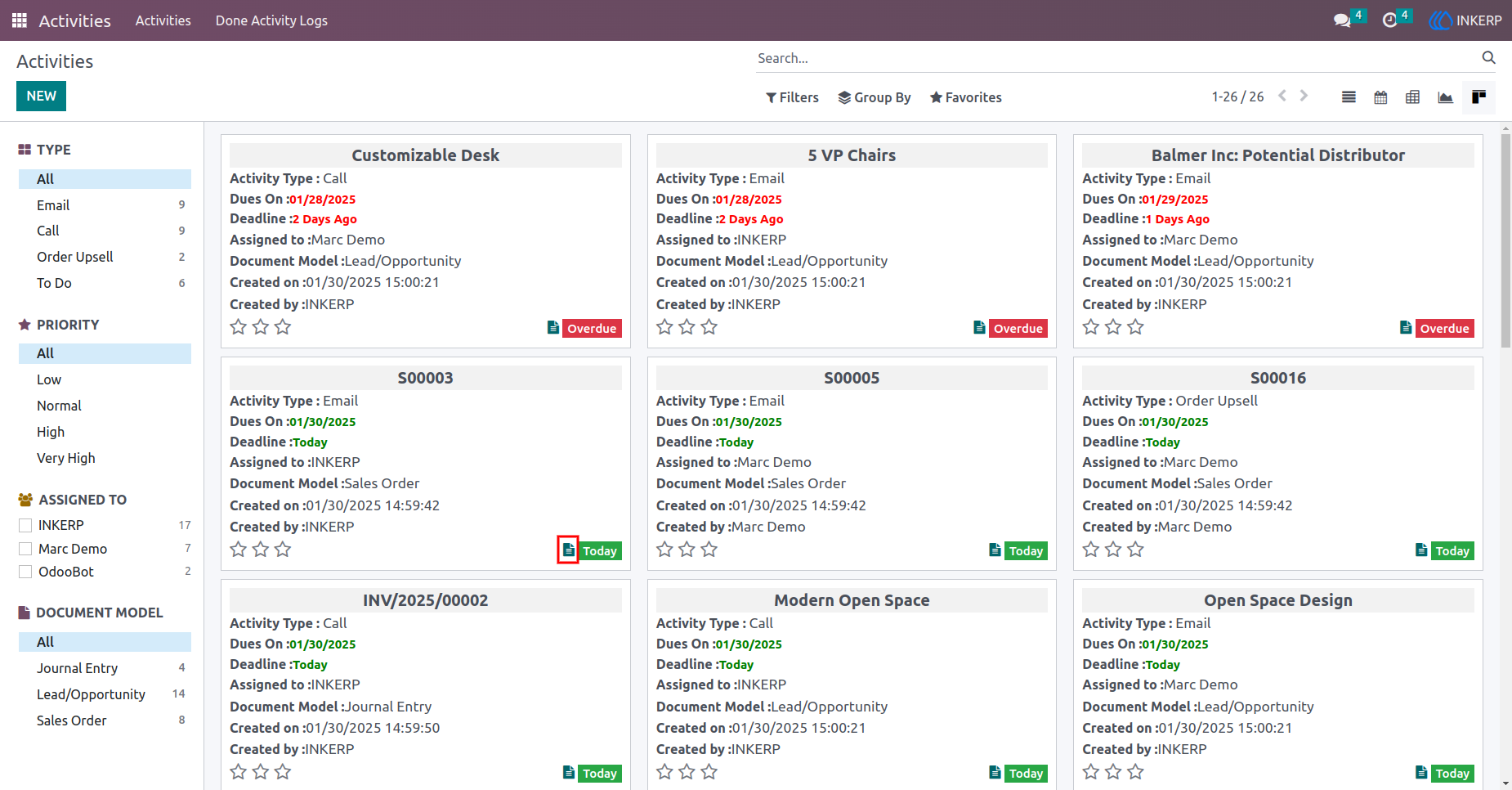Open the activities clock icon

1389,20
